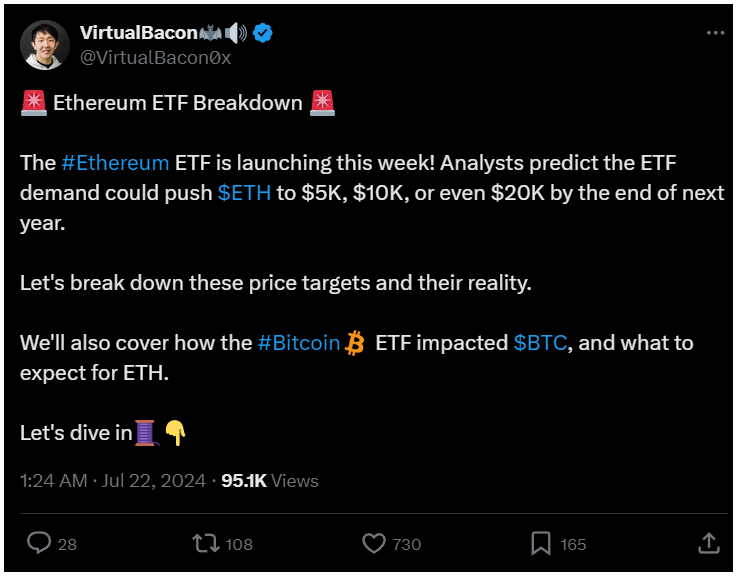Open the three-dot more options menu

pos(715,32)
